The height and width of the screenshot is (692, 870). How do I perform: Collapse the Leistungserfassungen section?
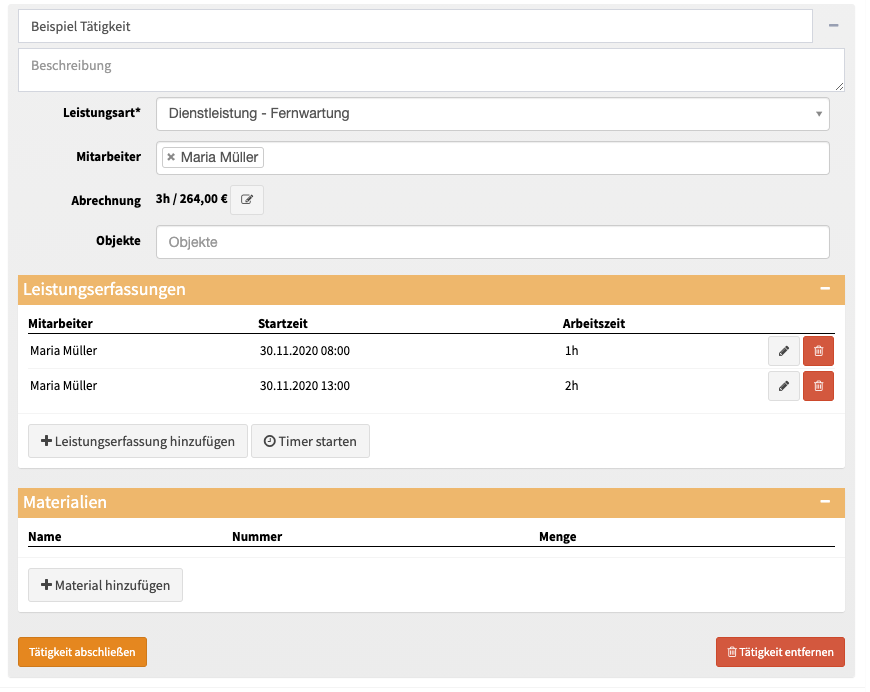point(825,289)
